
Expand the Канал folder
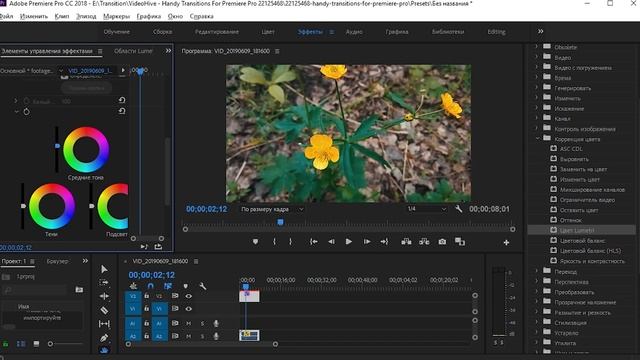click(537, 118)
